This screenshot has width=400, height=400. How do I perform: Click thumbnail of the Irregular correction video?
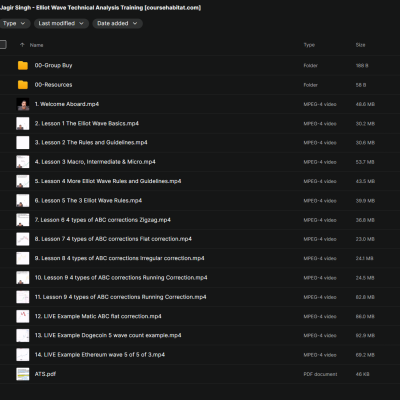pyautogui.click(x=23, y=258)
